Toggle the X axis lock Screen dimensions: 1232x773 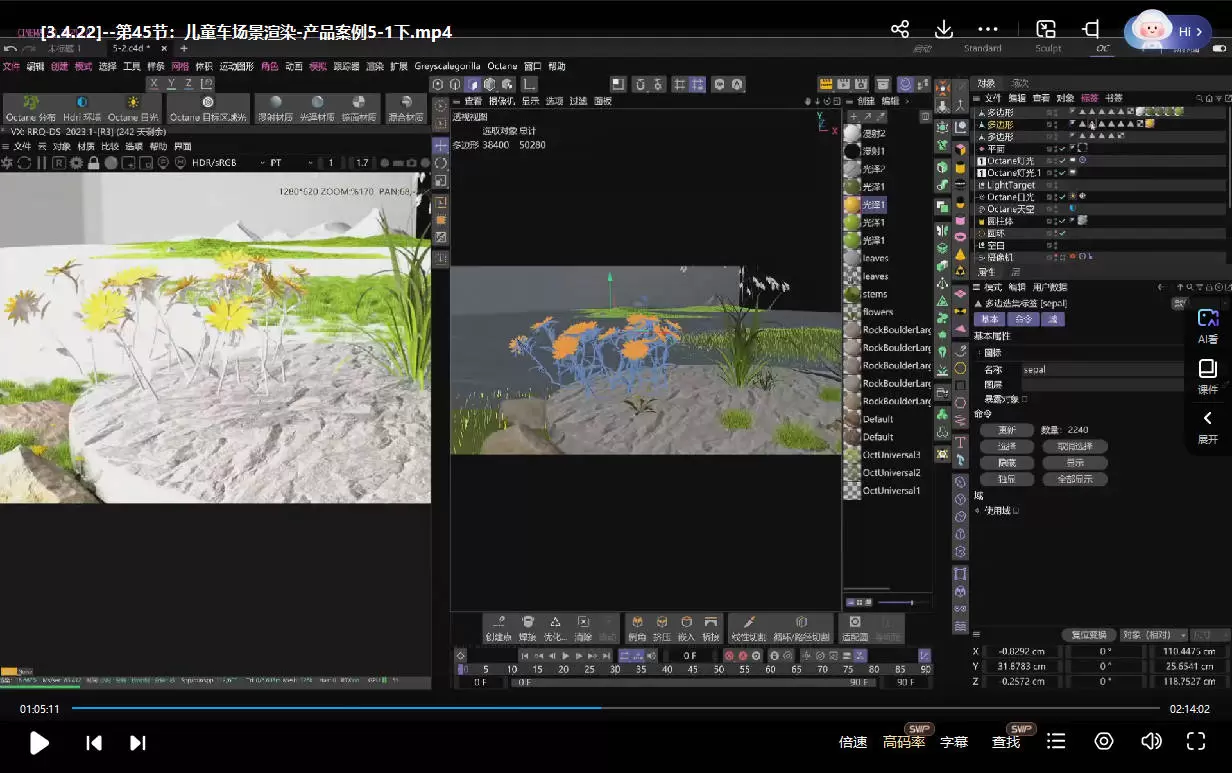point(154,83)
